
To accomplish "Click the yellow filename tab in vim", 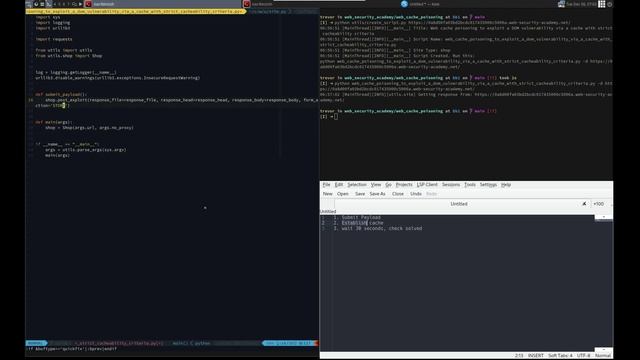I will pyautogui.click(x=136, y=11).
